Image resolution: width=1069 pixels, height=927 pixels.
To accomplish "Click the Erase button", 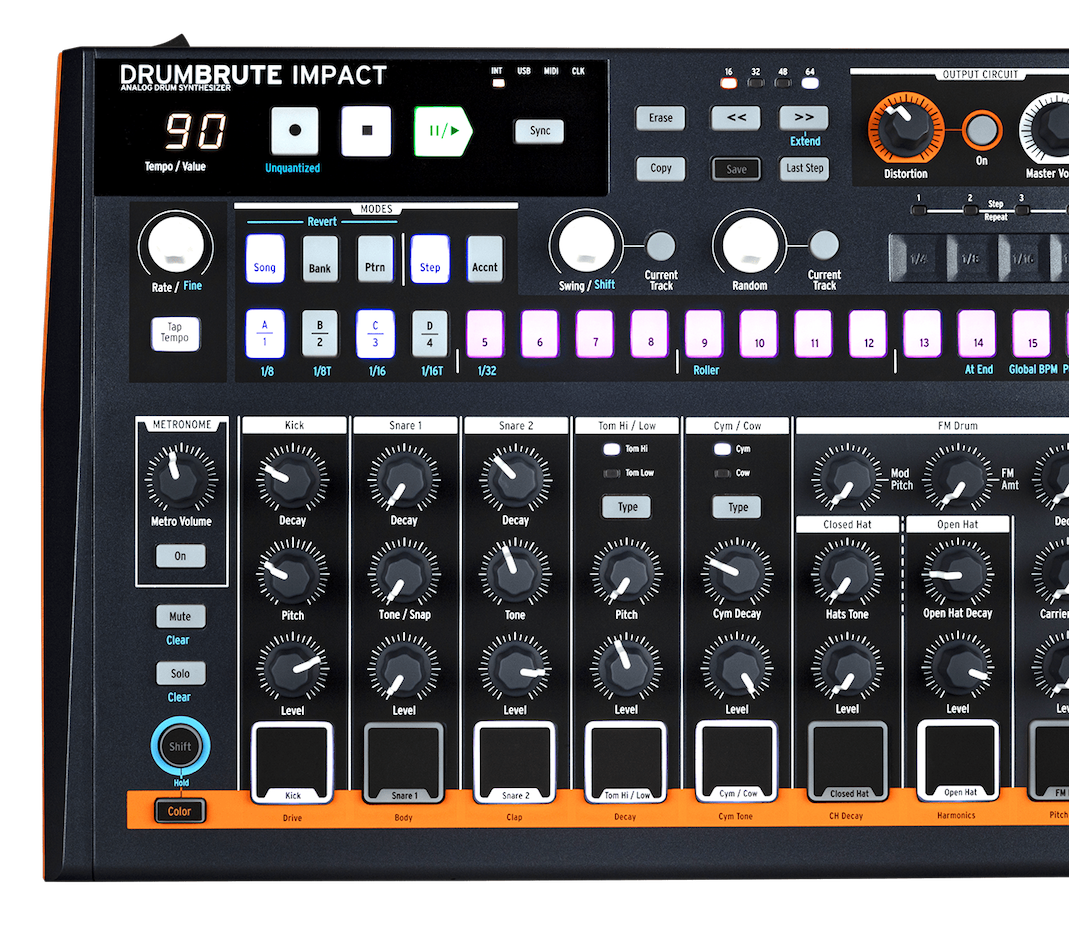I will coord(660,118).
